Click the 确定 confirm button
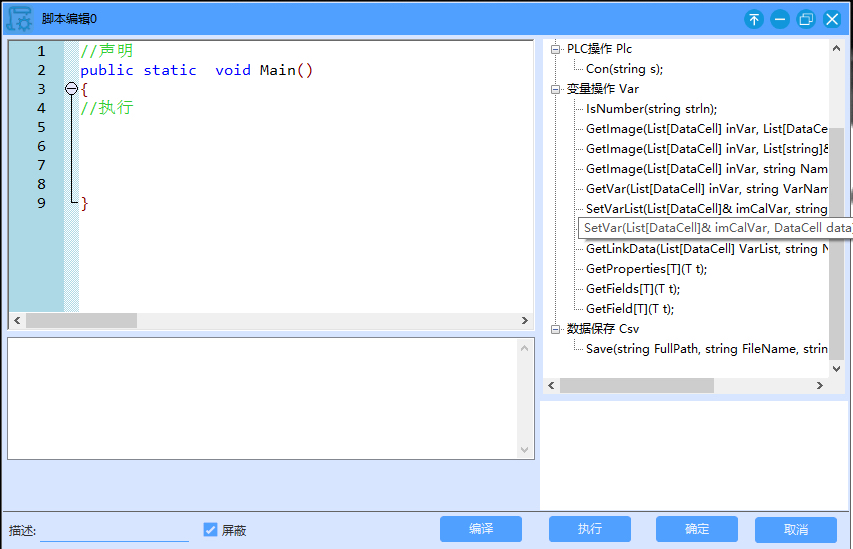The height and width of the screenshot is (549, 853). pyautogui.click(x=697, y=529)
